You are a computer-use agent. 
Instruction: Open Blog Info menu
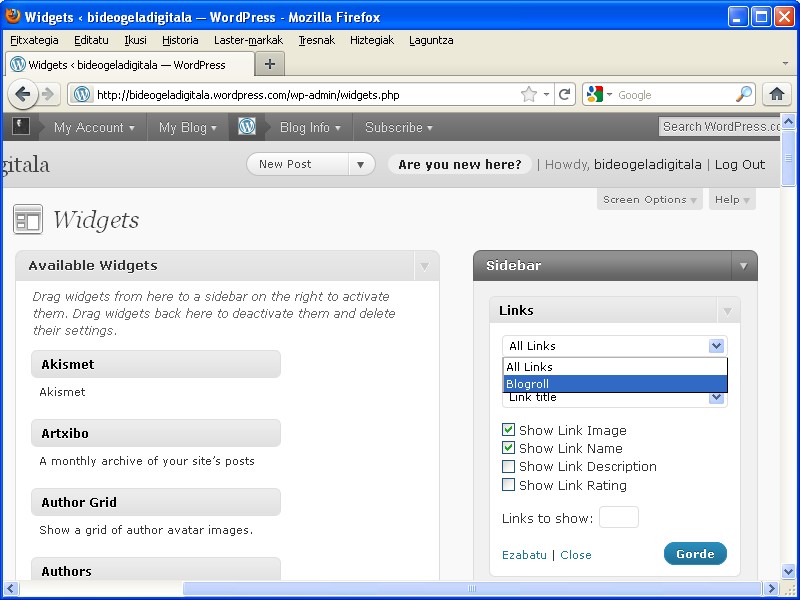[x=310, y=127]
